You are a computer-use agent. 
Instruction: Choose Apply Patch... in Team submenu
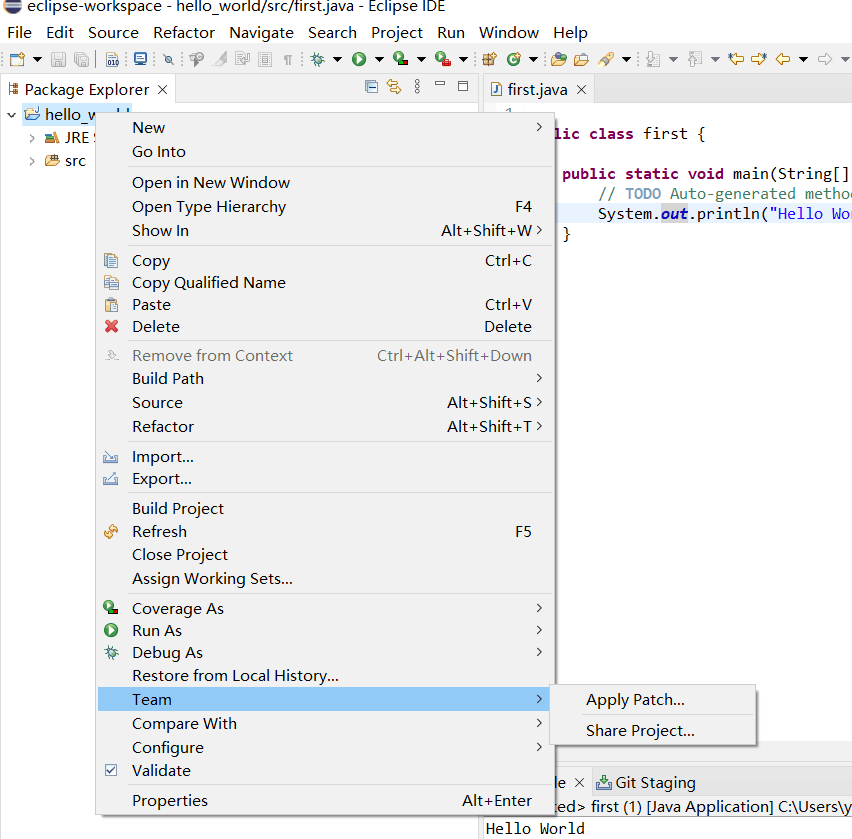coord(653,700)
